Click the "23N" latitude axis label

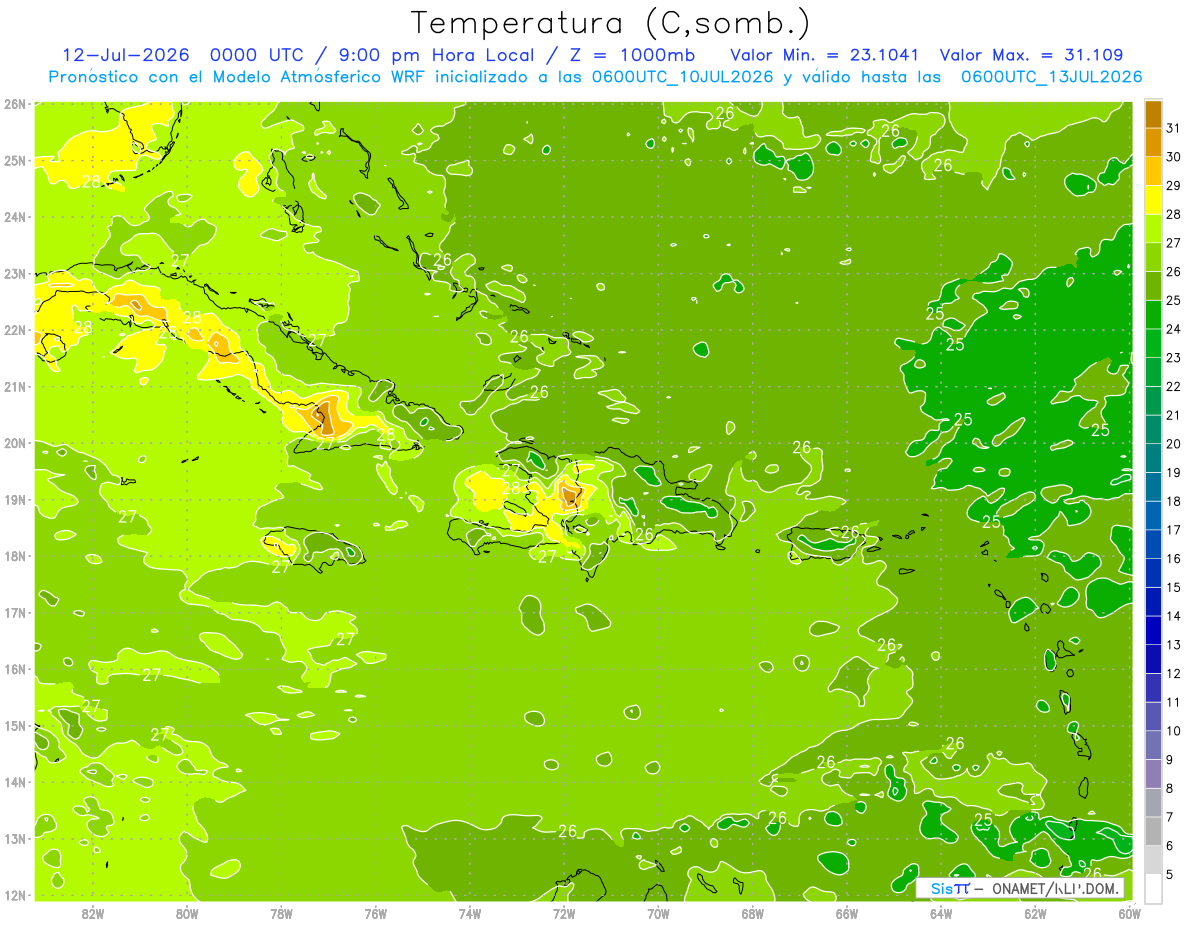click(x=15, y=274)
